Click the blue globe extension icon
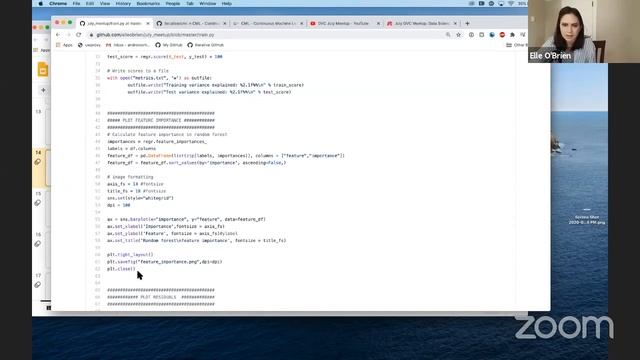 [x=492, y=35]
